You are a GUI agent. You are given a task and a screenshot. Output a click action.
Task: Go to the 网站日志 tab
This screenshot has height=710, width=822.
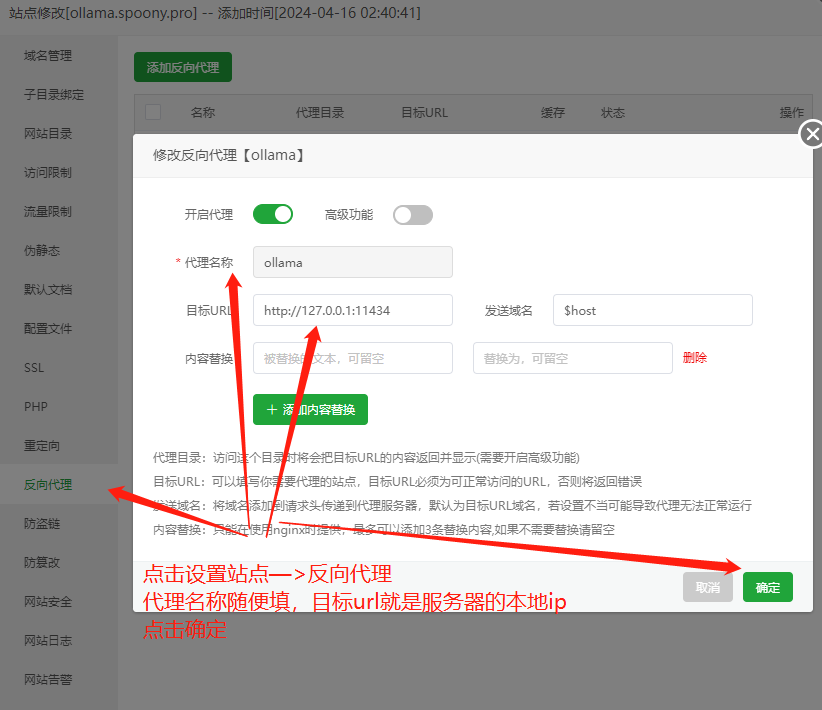click(x=48, y=641)
